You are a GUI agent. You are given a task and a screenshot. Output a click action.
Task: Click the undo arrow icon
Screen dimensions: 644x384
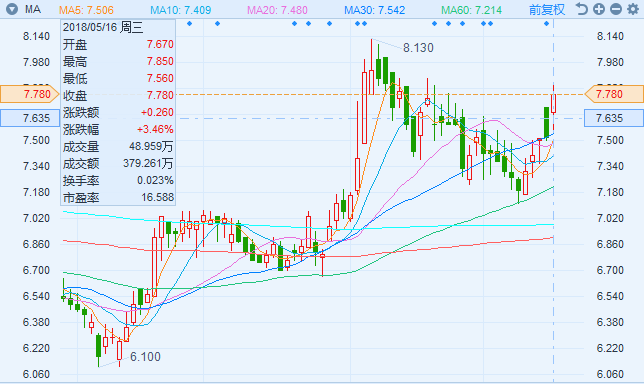click(581, 9)
